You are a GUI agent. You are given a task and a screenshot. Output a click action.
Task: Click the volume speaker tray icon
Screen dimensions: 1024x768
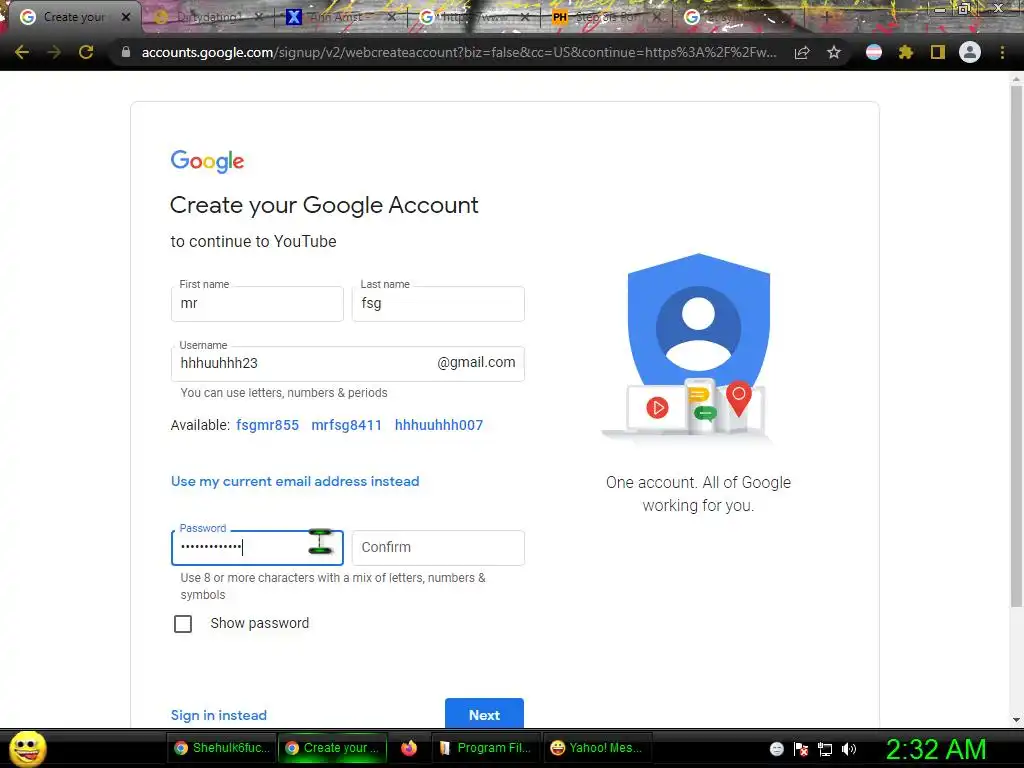tap(849, 749)
